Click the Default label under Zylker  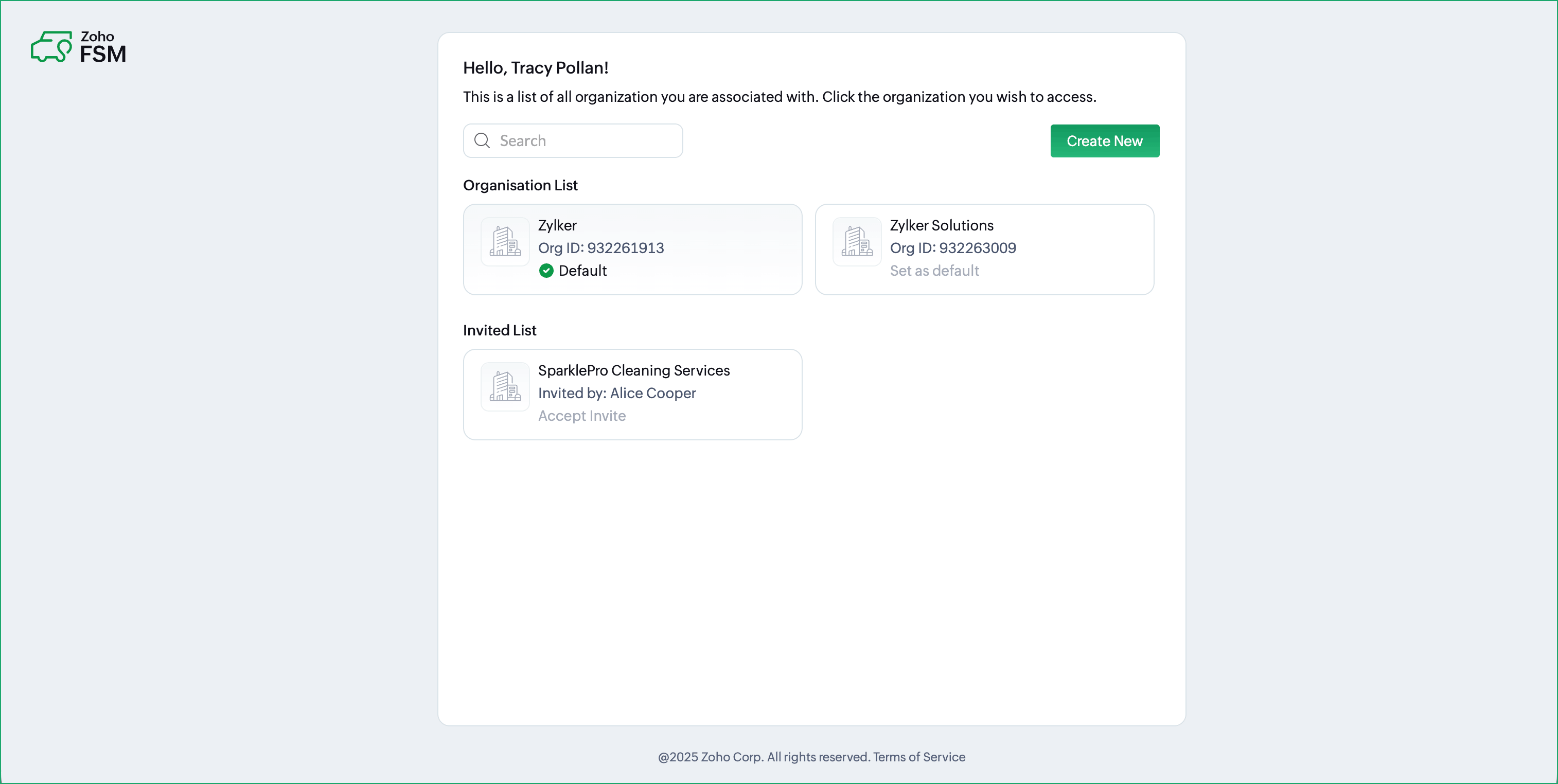coord(582,271)
